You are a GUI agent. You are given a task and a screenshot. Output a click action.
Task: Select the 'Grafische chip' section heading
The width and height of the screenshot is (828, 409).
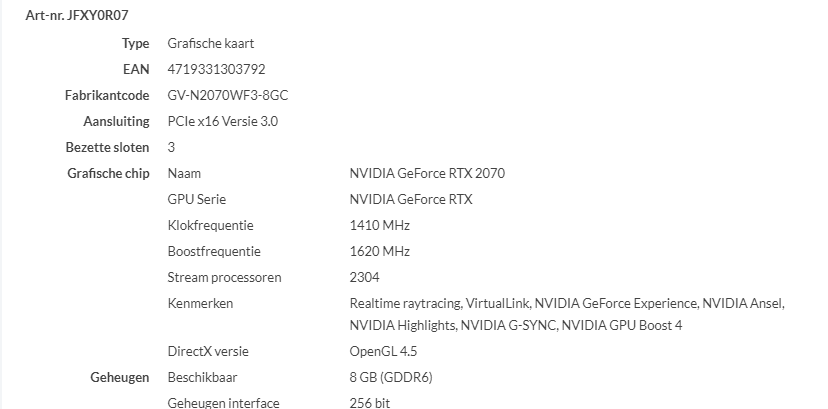point(108,173)
